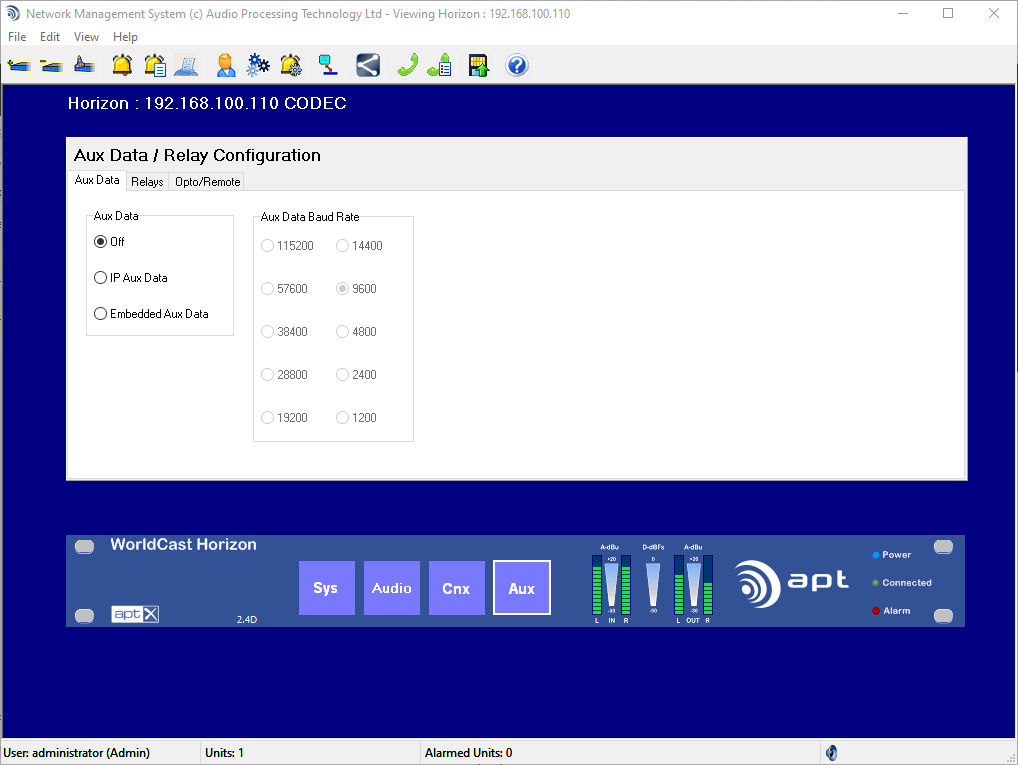Click the D-dBFs level meter
This screenshot has width=1018, height=765.
(653, 580)
